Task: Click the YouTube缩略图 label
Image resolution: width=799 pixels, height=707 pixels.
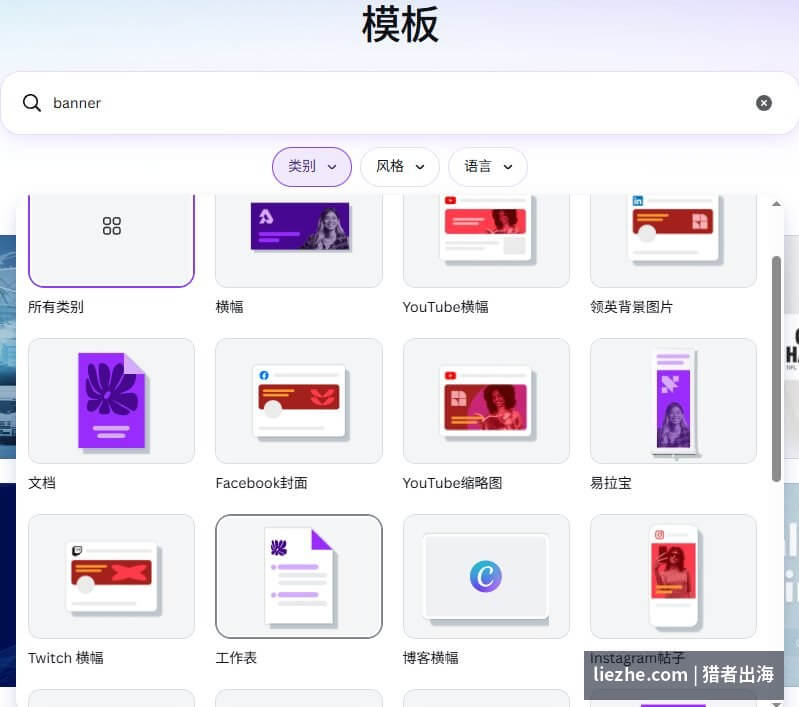Action: [452, 483]
